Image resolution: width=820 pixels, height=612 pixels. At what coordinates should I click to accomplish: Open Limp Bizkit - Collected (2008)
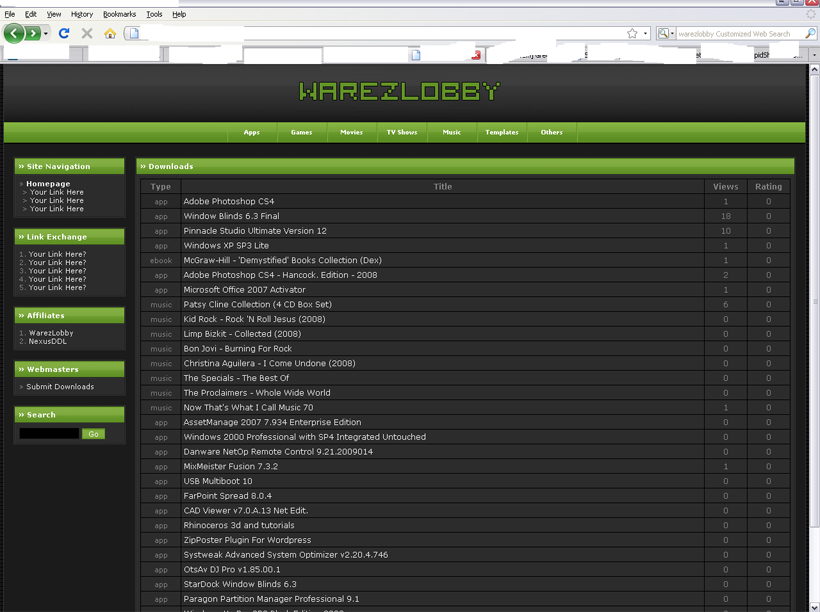click(x=242, y=334)
